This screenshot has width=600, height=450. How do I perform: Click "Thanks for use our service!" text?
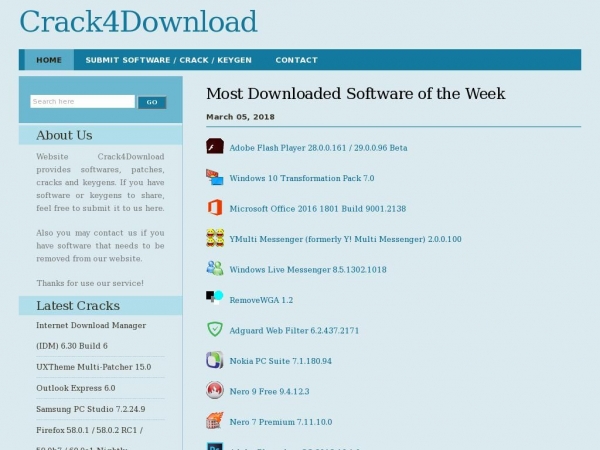pos(90,283)
